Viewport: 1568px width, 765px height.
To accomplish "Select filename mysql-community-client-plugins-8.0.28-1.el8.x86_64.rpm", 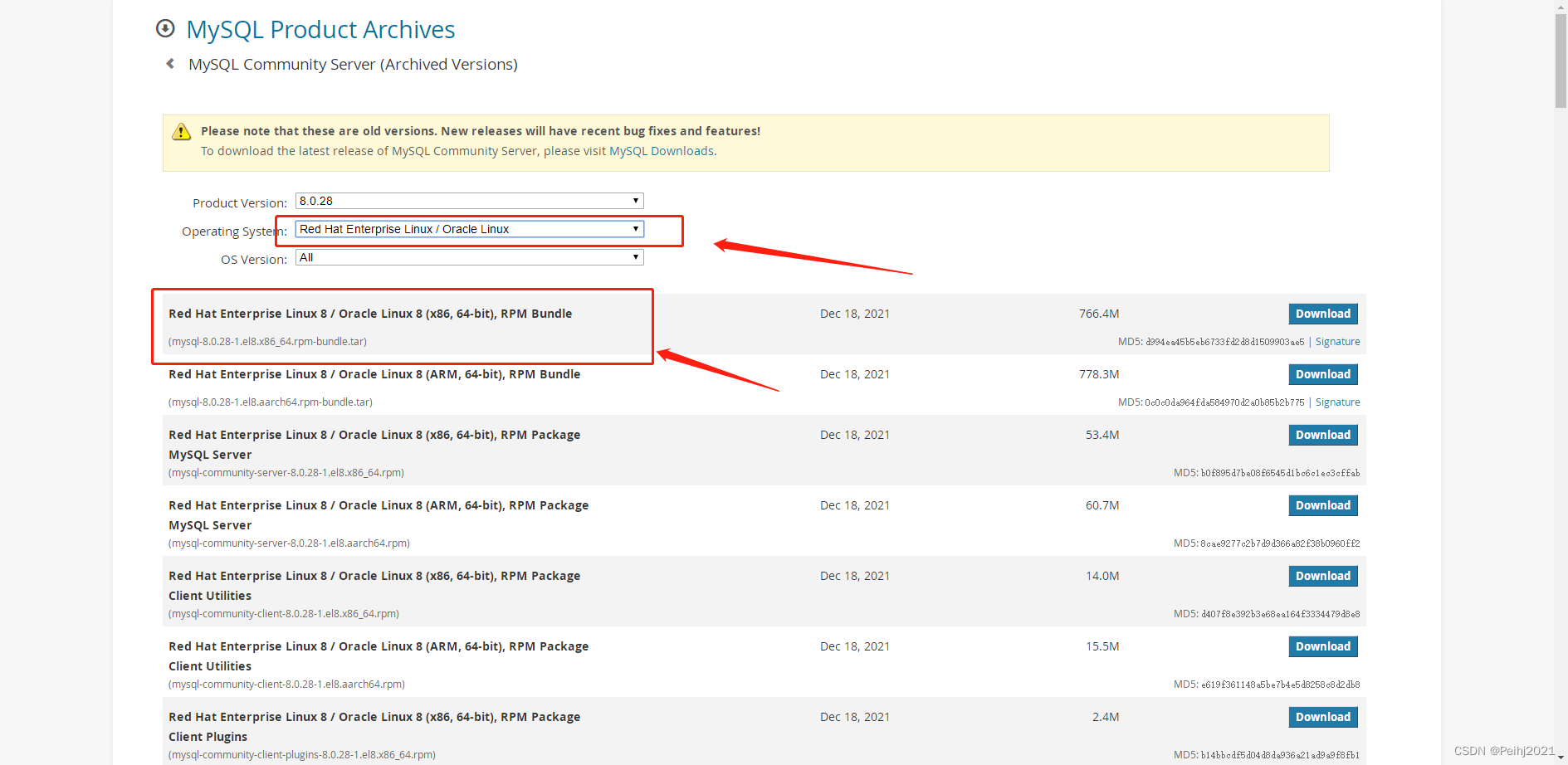I will coord(302,755).
